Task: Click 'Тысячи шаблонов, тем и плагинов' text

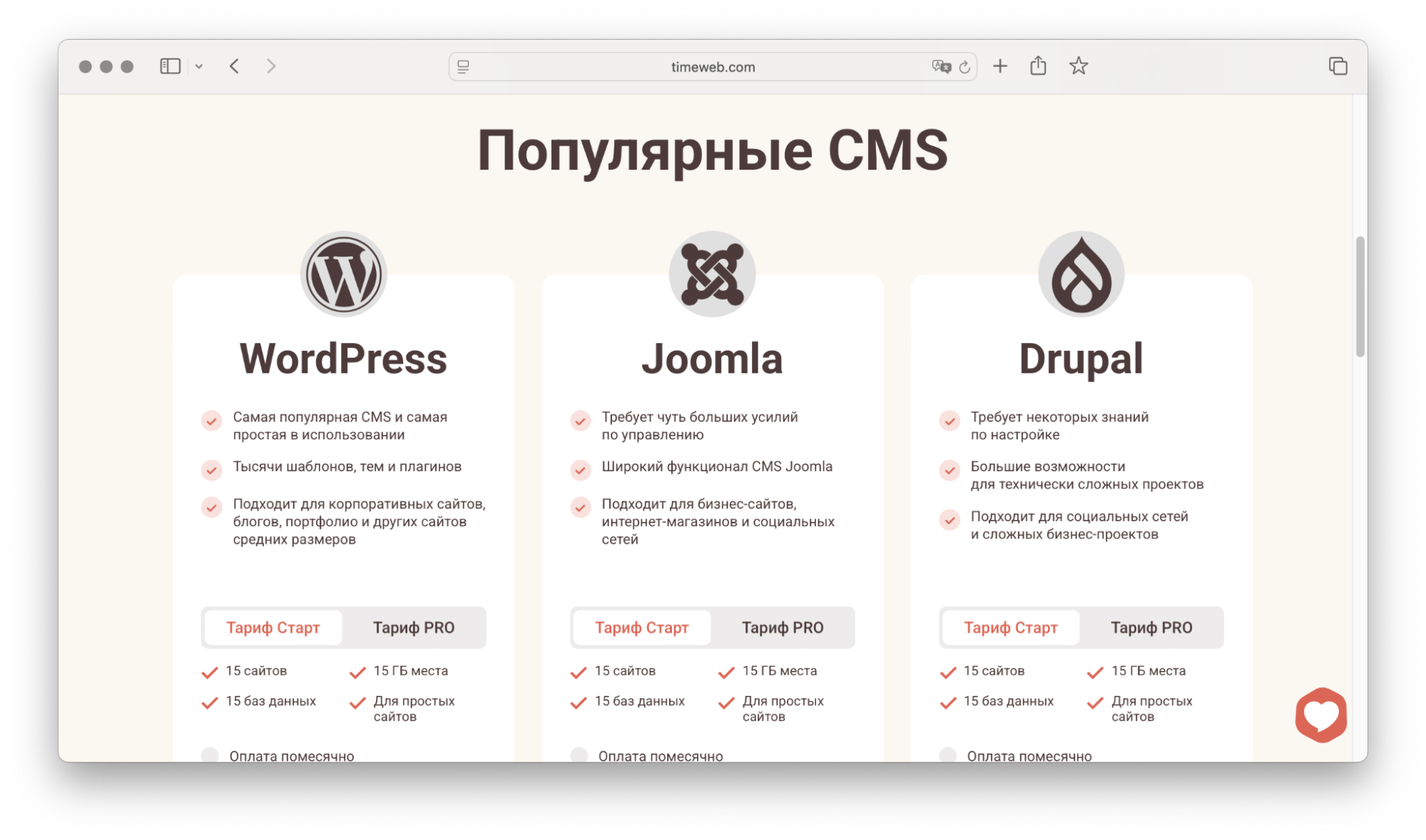Action: (x=347, y=466)
